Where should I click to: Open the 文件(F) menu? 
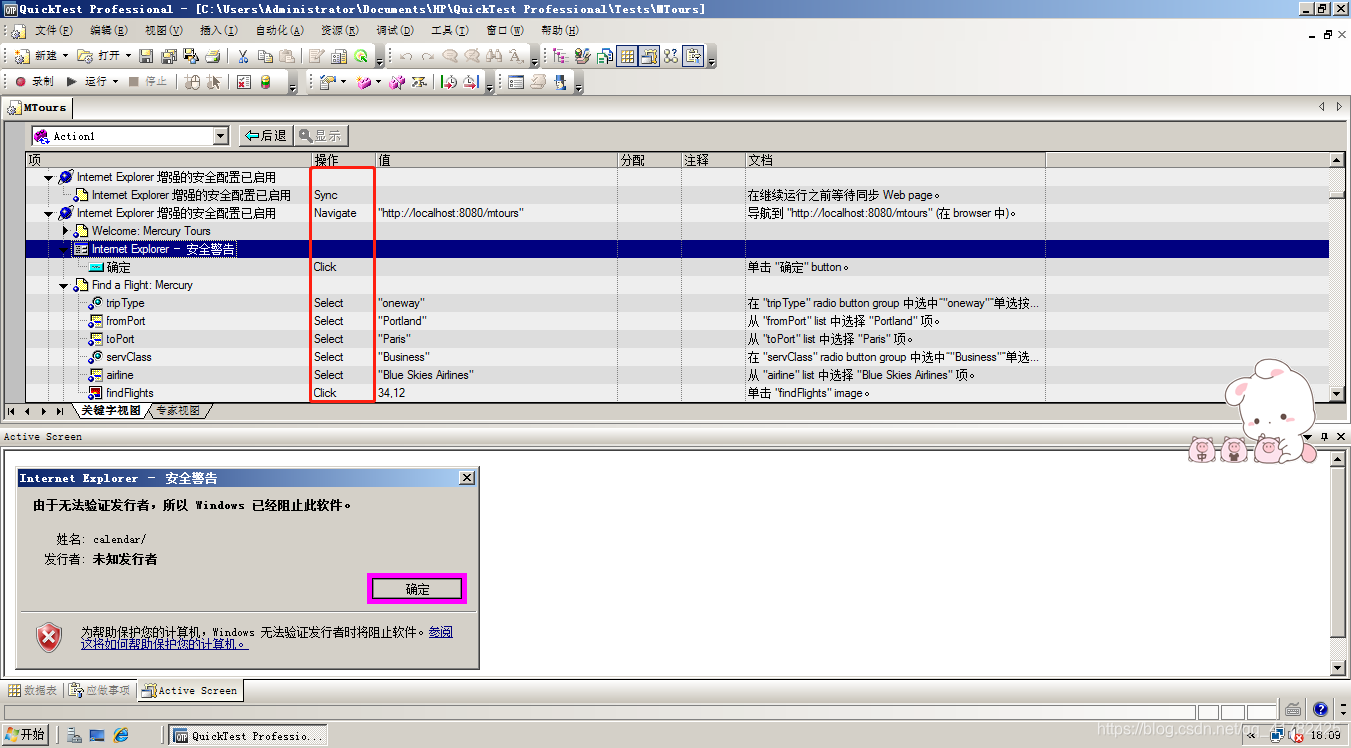tap(54, 31)
